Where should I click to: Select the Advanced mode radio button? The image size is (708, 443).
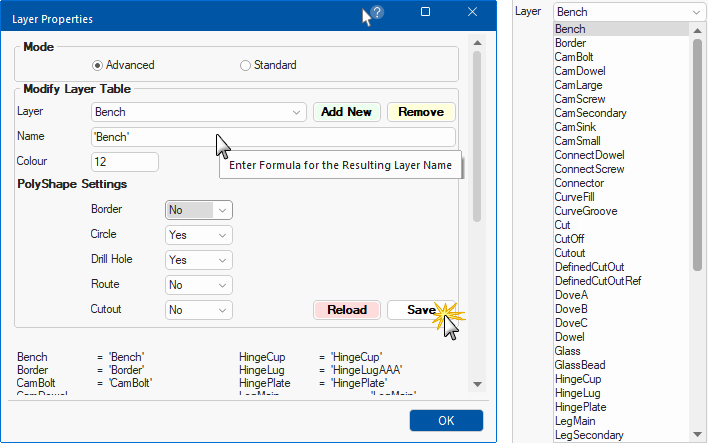point(98,65)
